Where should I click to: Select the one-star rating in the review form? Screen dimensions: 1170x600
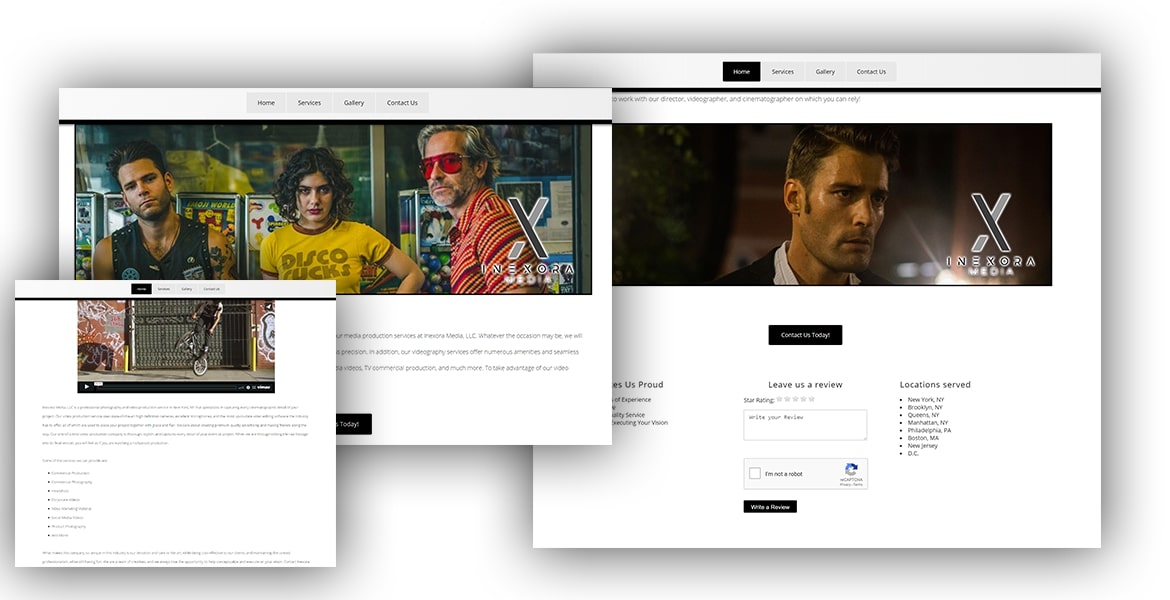[x=779, y=399]
